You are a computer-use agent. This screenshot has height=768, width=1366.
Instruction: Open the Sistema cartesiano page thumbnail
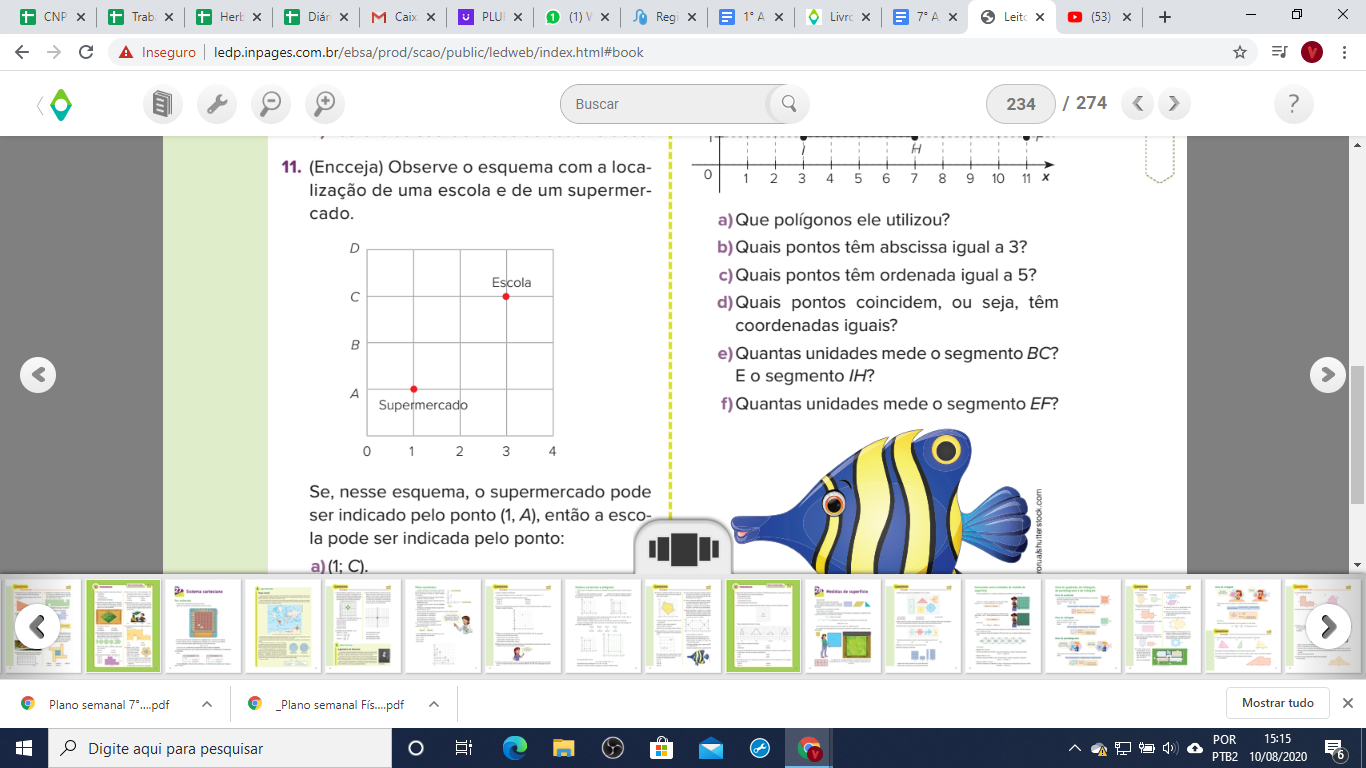tap(203, 626)
